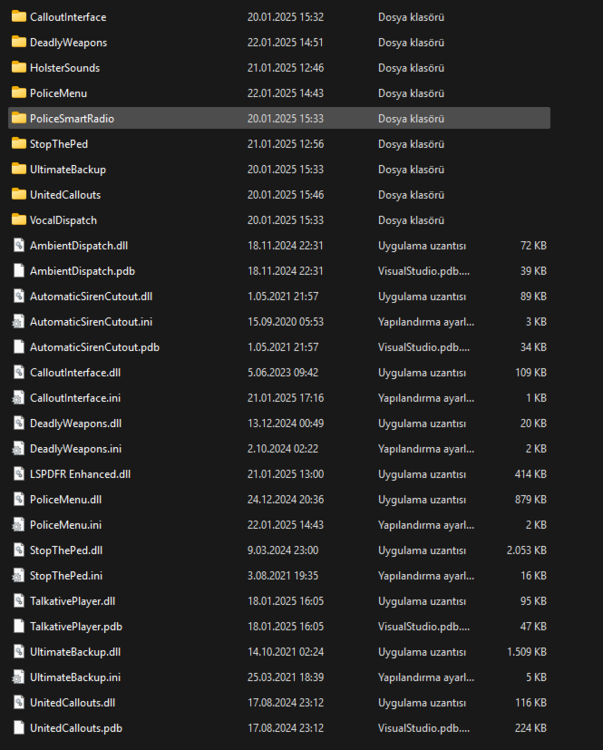
Task: Click the TalkativePlayer.dll file icon
Action: 19,601
